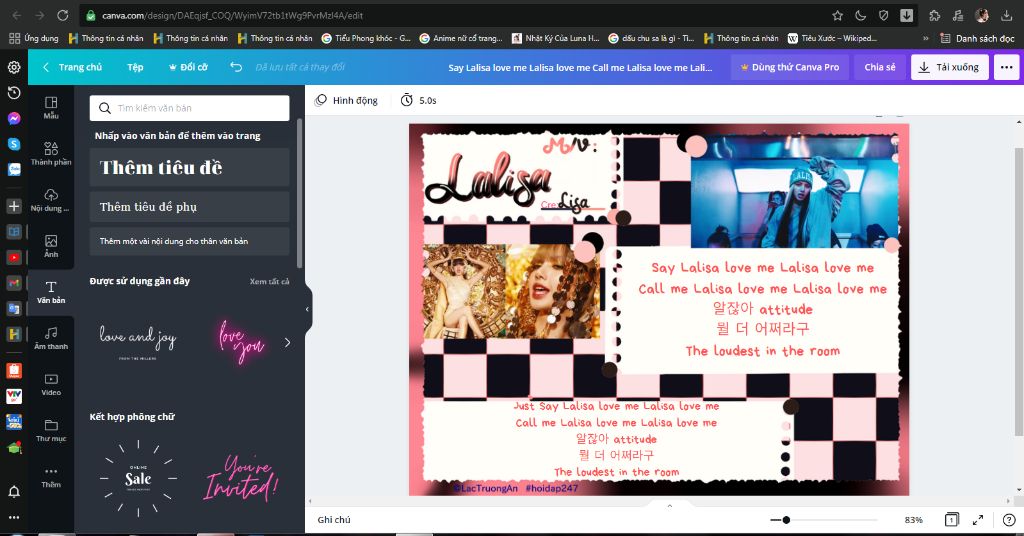
Task: Go back to Trang chủ
Action: 72,67
